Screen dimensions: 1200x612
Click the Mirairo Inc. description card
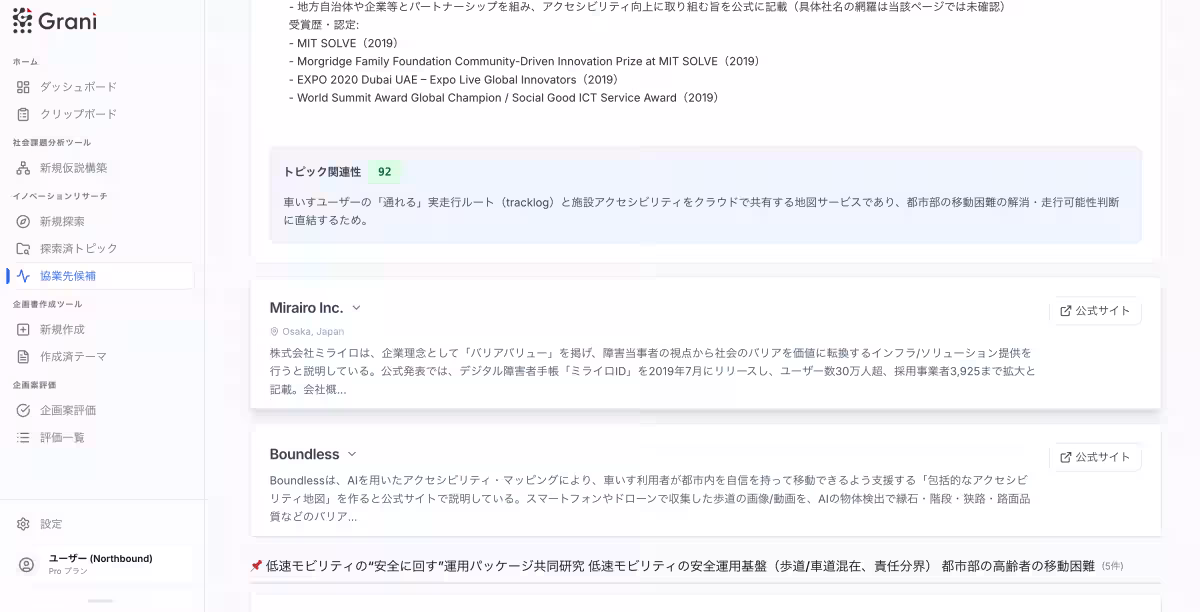[650, 371]
